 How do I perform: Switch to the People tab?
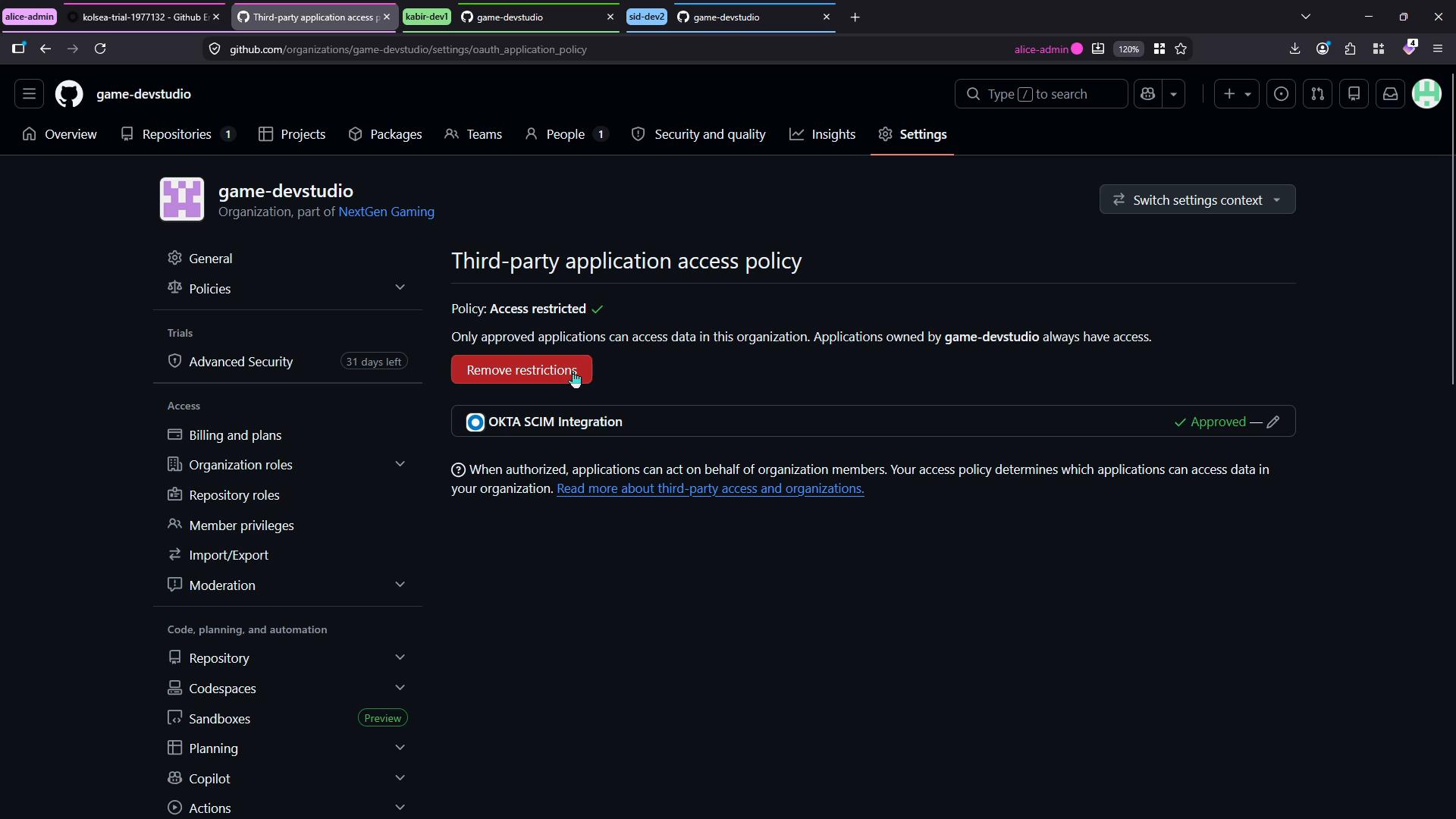click(x=566, y=134)
